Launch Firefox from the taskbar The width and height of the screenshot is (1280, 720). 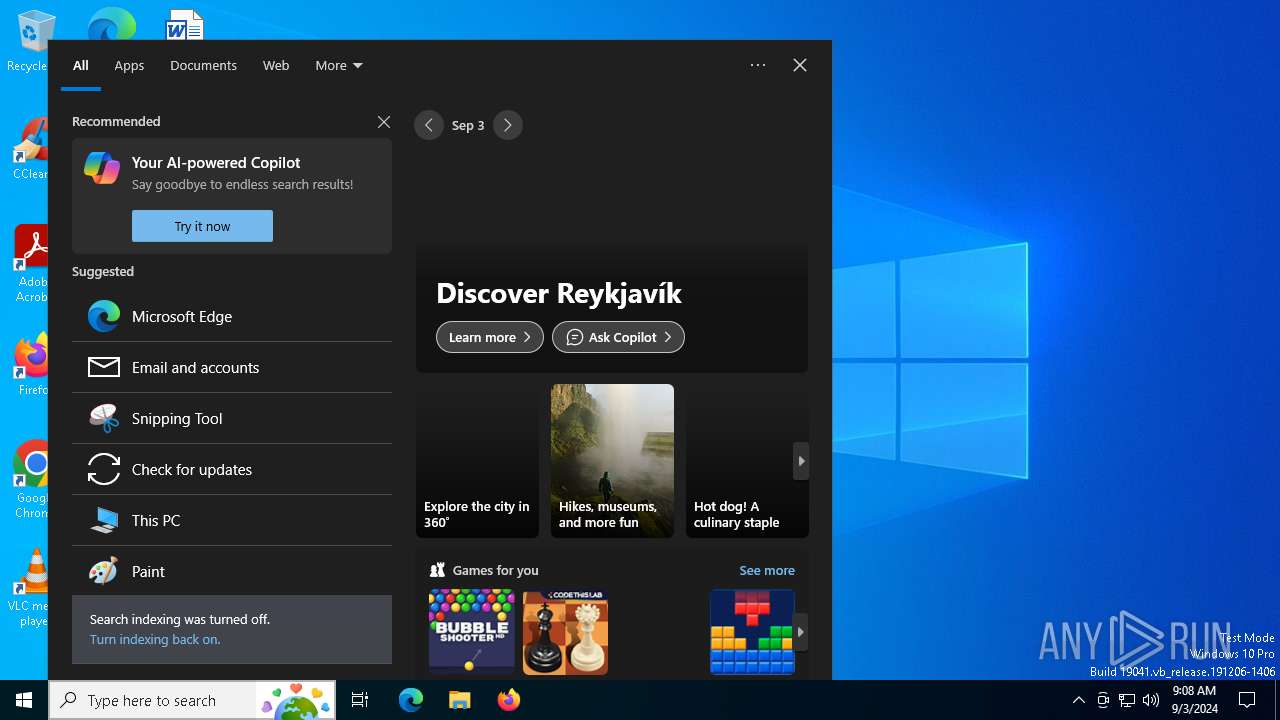[x=508, y=700]
